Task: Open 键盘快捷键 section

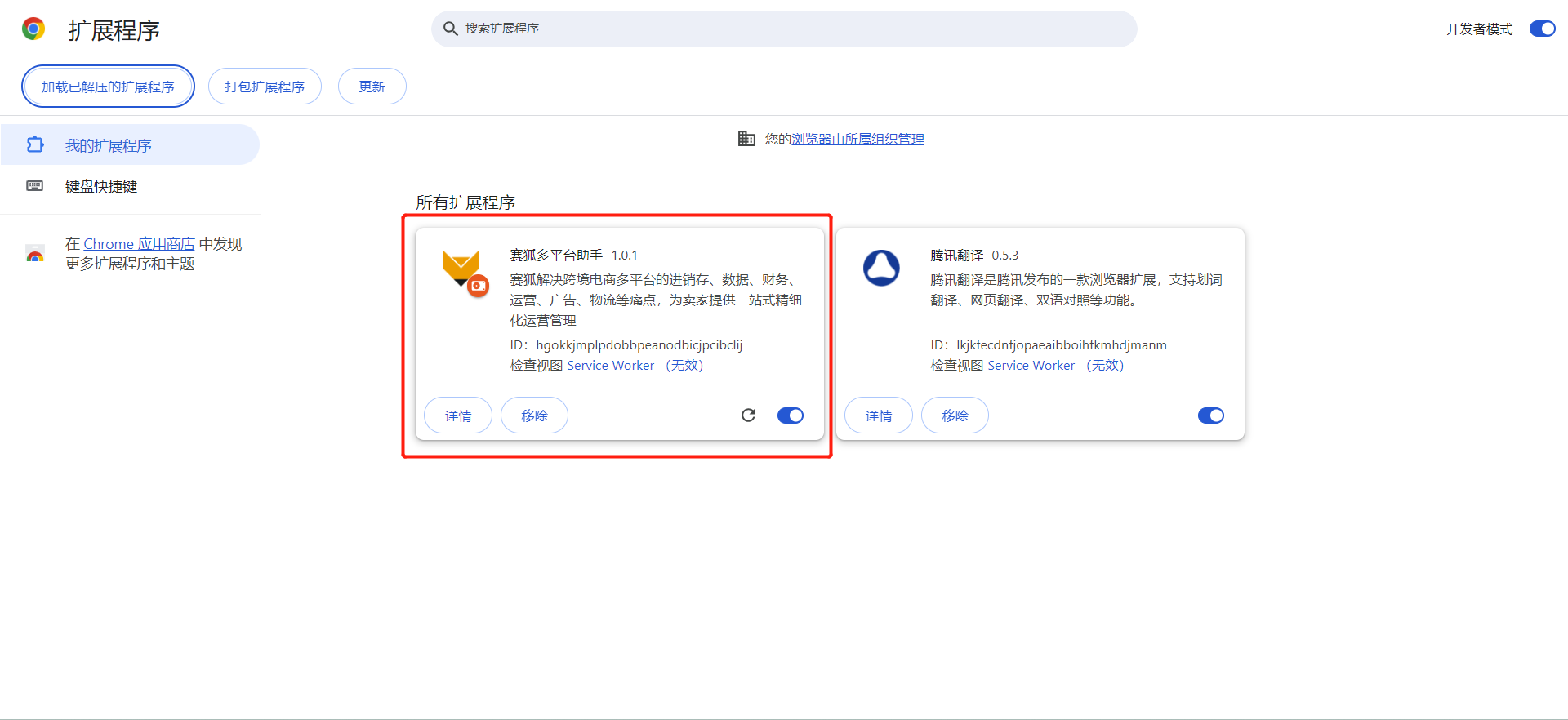Action: (130, 186)
